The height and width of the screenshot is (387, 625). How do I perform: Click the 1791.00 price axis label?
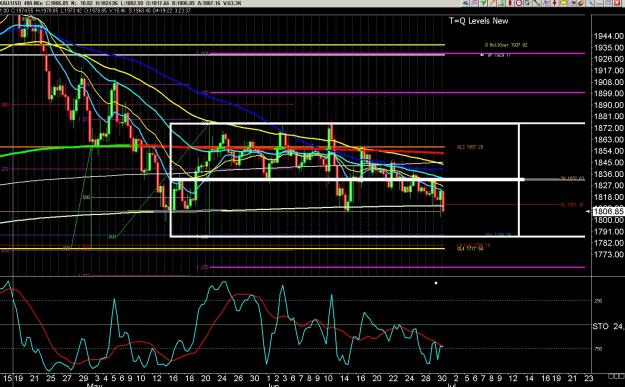(609, 232)
